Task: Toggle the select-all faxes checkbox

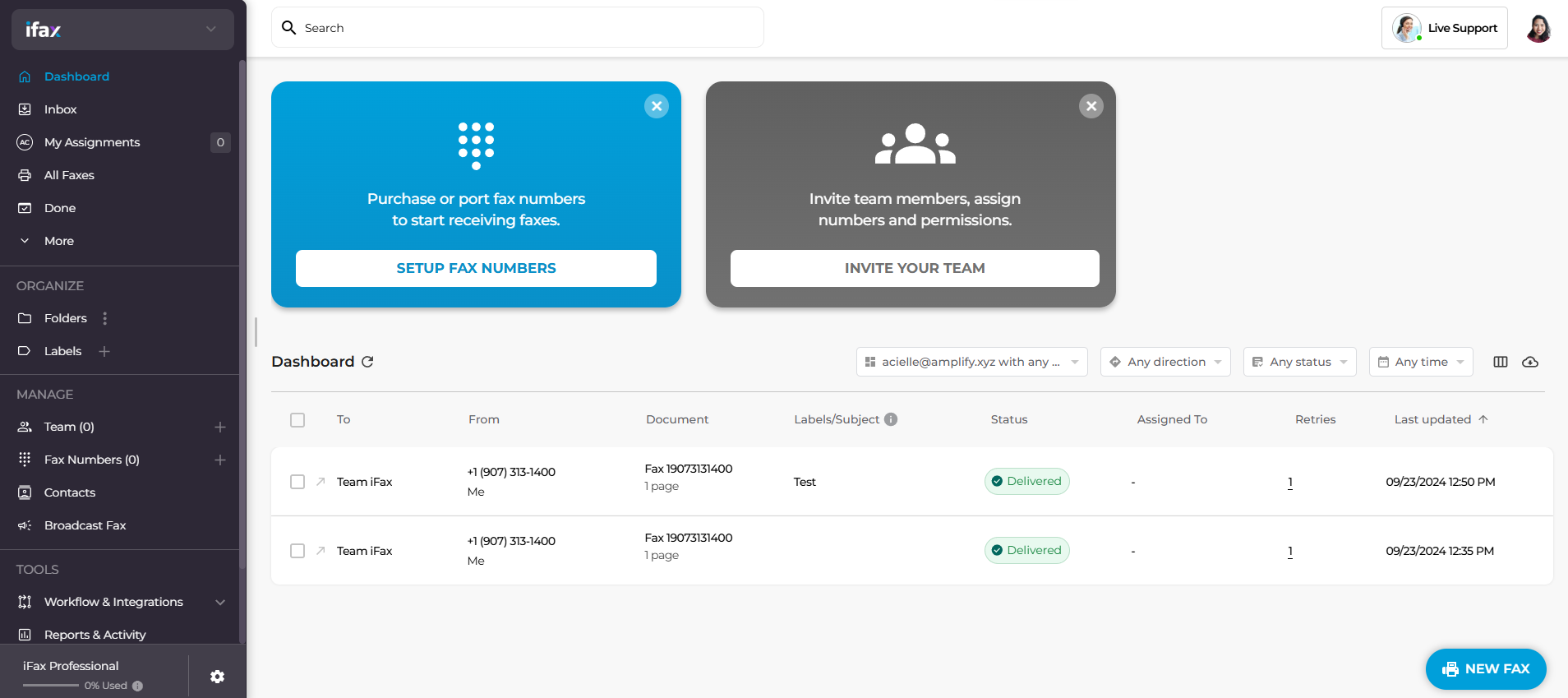Action: click(297, 420)
